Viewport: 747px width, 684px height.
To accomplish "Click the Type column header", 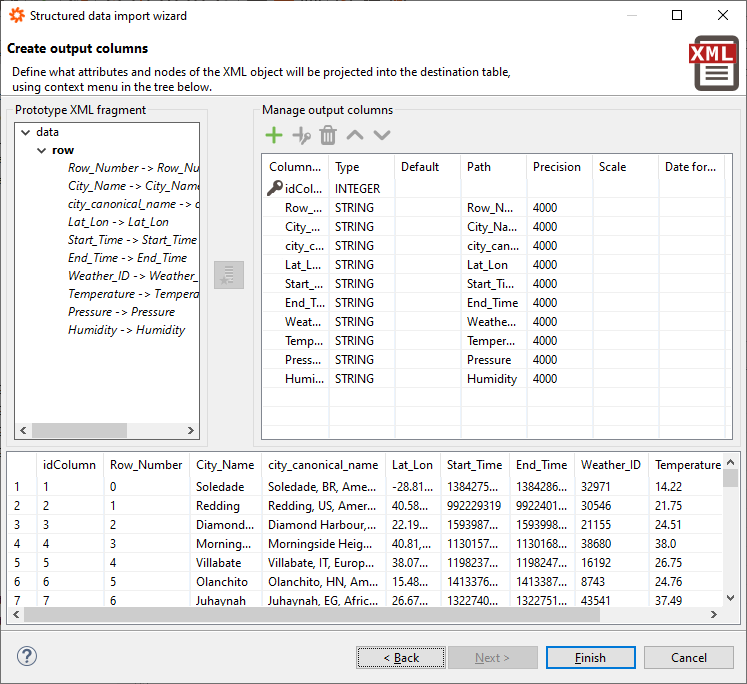I will point(347,167).
